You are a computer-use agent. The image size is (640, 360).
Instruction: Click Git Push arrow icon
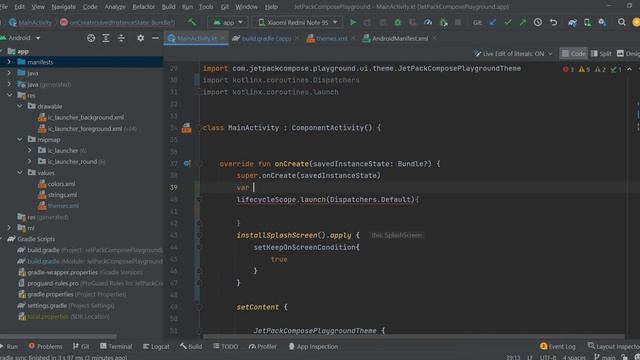[x=523, y=22]
